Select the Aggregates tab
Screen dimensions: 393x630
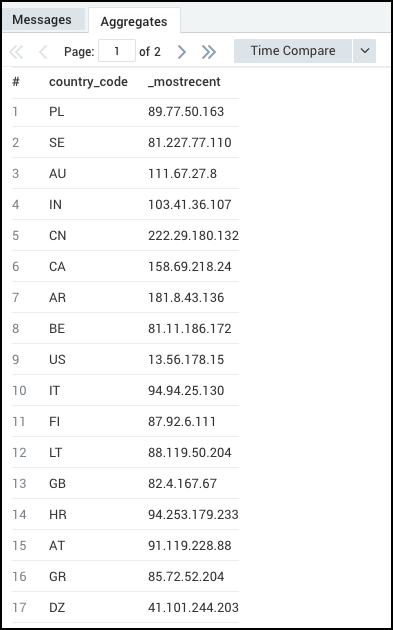[x=134, y=21]
